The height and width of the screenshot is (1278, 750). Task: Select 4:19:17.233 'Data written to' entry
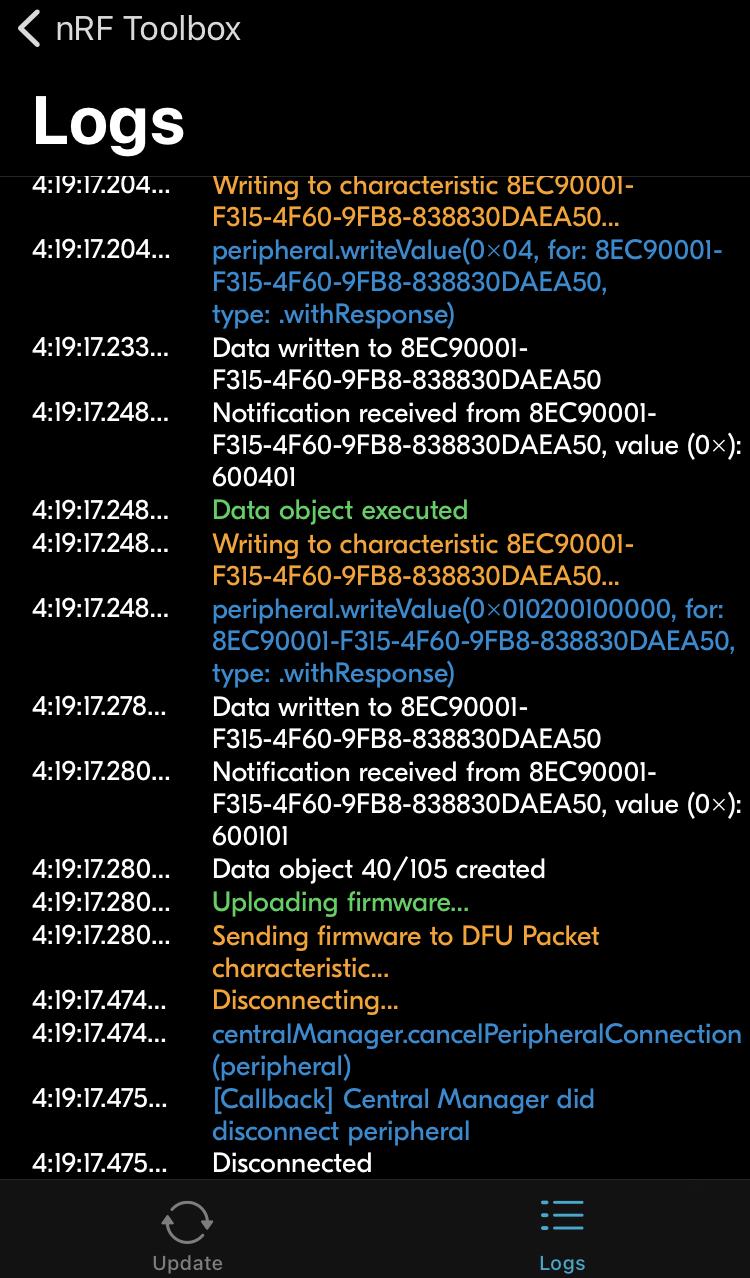pyautogui.click(x=406, y=364)
